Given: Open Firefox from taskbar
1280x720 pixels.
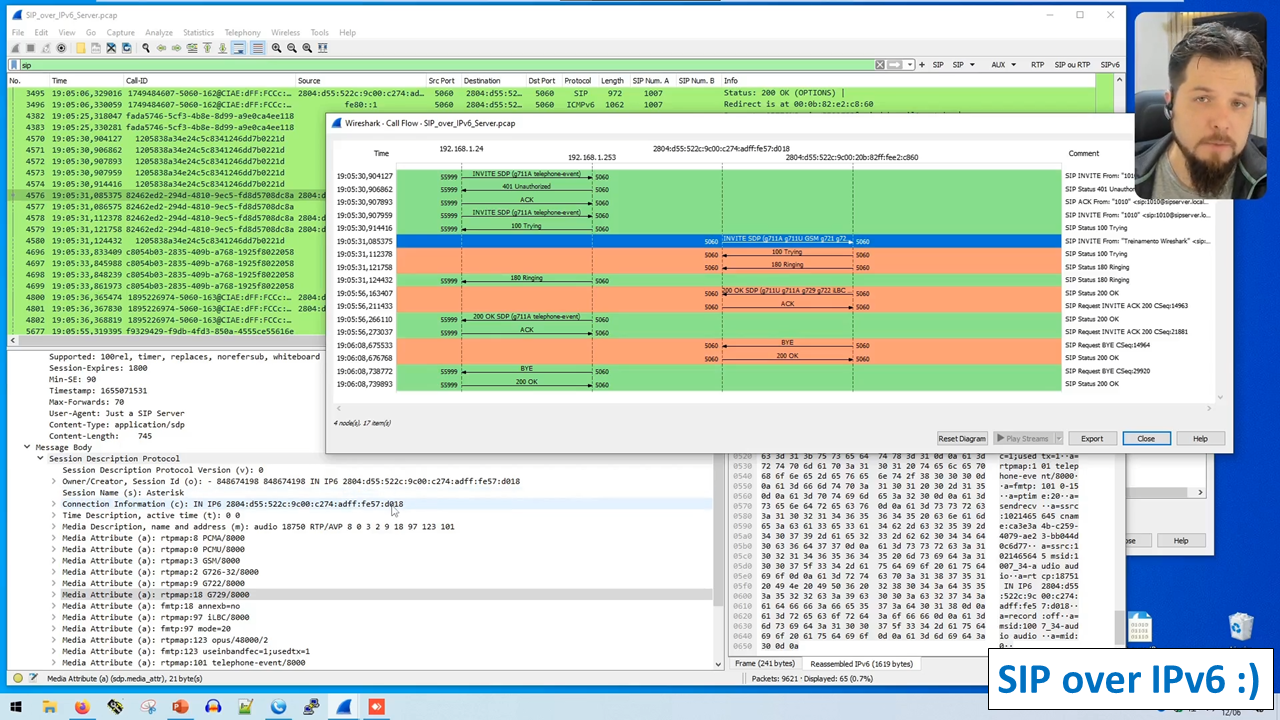Looking at the screenshot, I should (x=82, y=707).
